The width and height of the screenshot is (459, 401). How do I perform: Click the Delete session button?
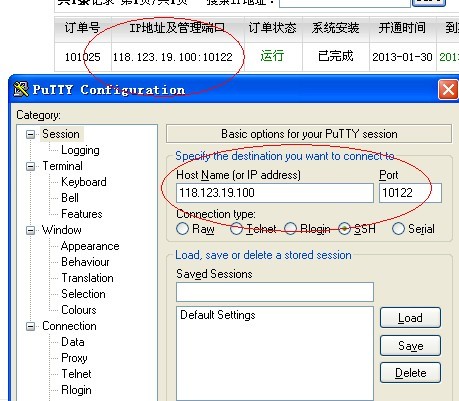(x=410, y=373)
